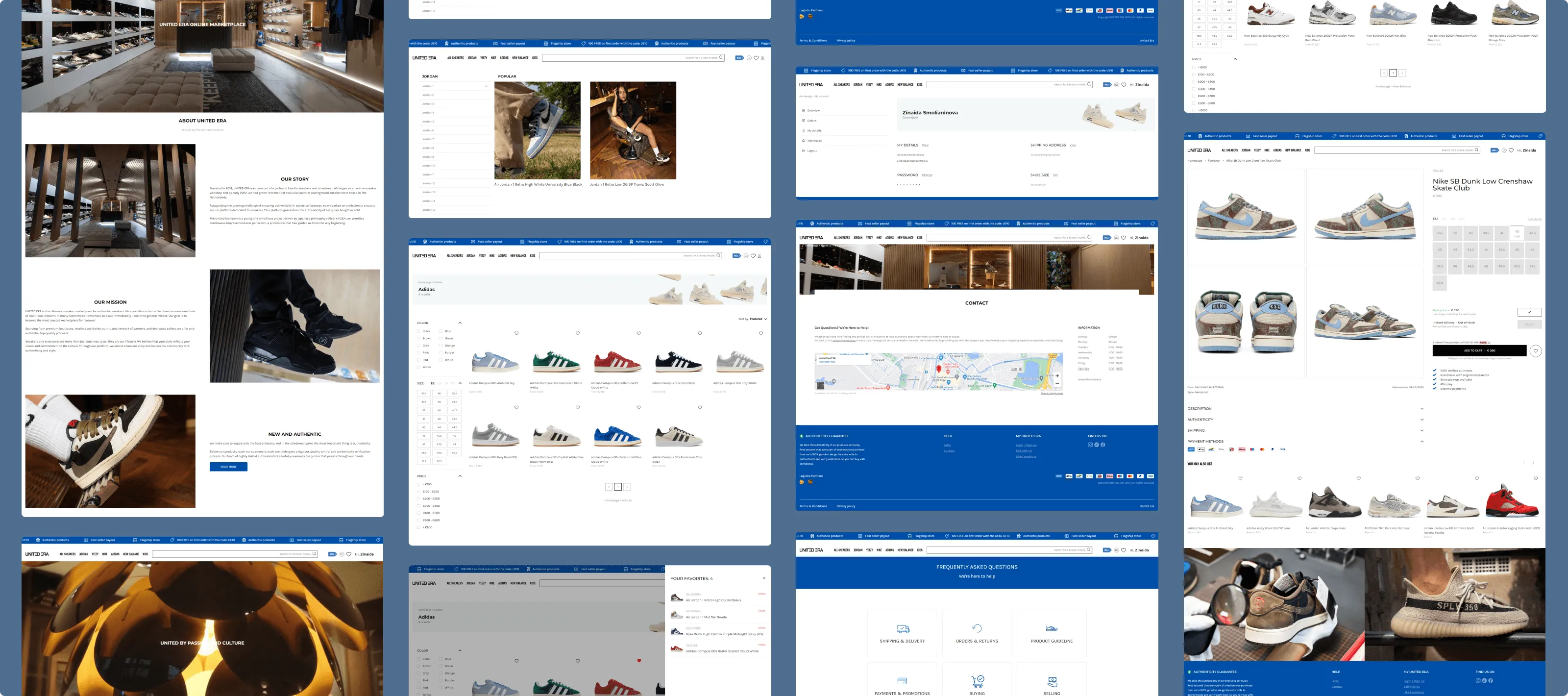1568x696 pixels.
Task: Click Facebook icon in Contact page footer
Action: (1103, 445)
